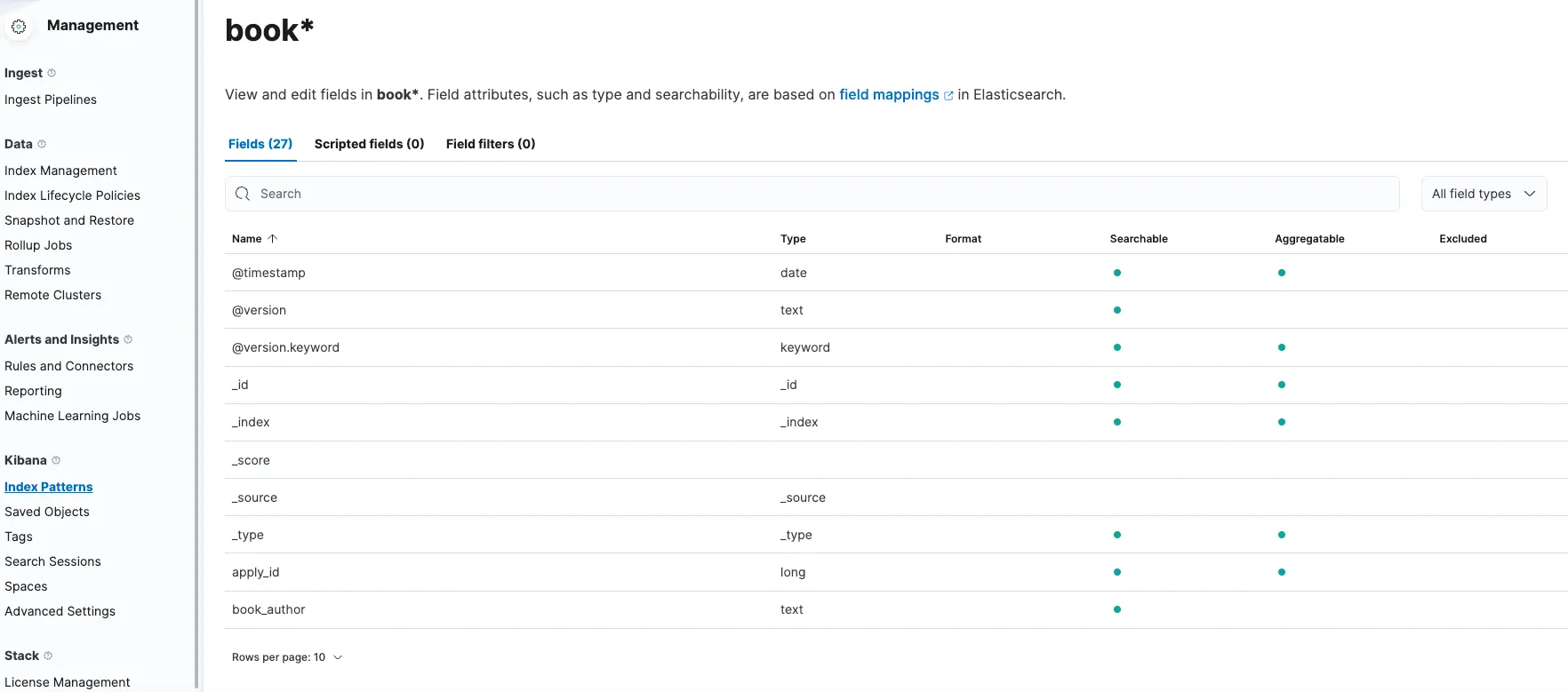The height and width of the screenshot is (692, 1568).
Task: Go to Index Patterns in sidebar
Action: point(49,487)
